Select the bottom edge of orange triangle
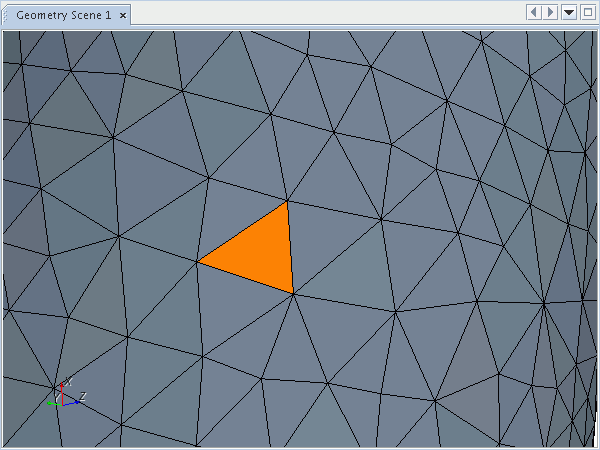Image resolution: width=600 pixels, height=450 pixels. click(245, 278)
